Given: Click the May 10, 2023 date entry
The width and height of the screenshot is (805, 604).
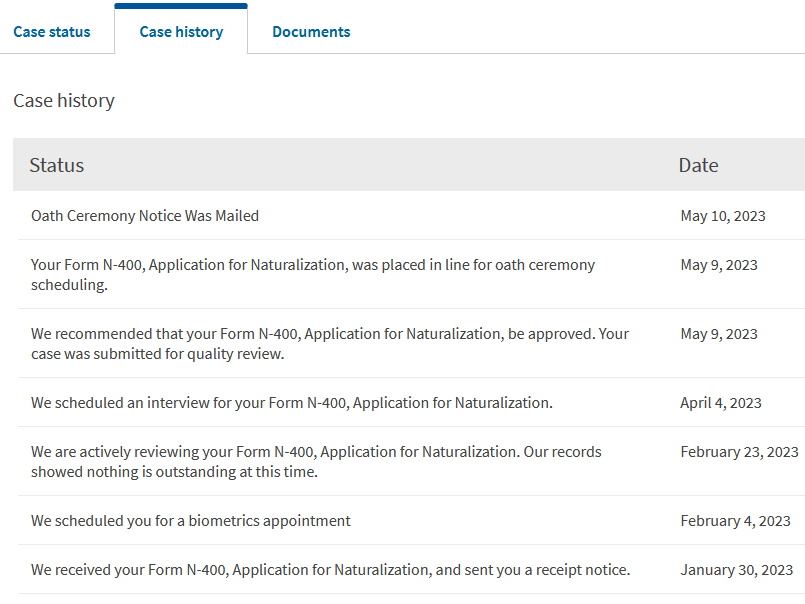Looking at the screenshot, I should (x=723, y=216).
